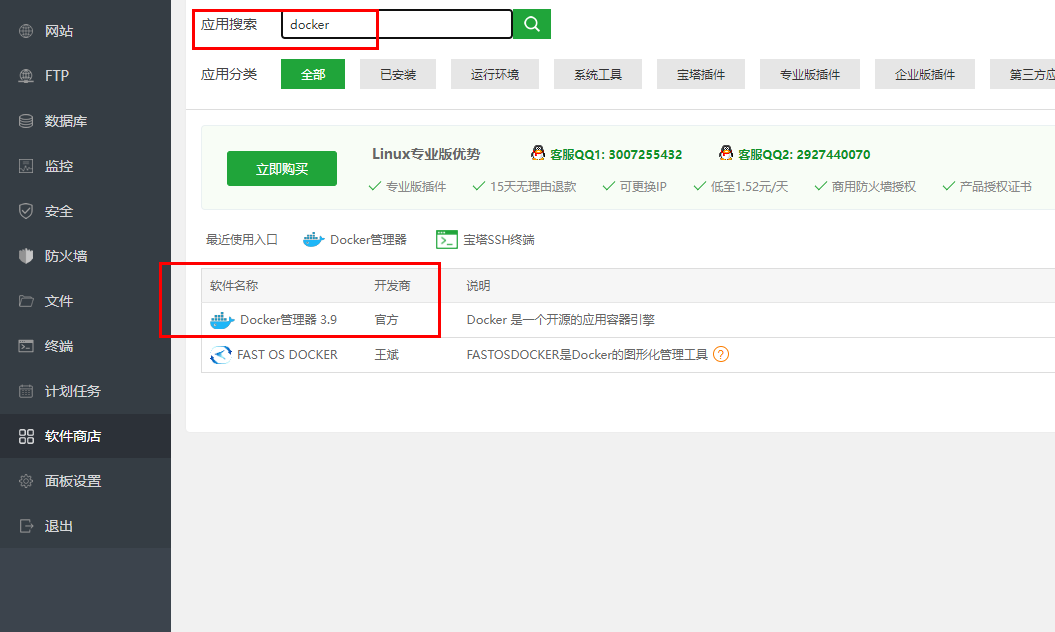Click the database icon beside 数据库
The width and height of the screenshot is (1055, 632).
(26, 120)
